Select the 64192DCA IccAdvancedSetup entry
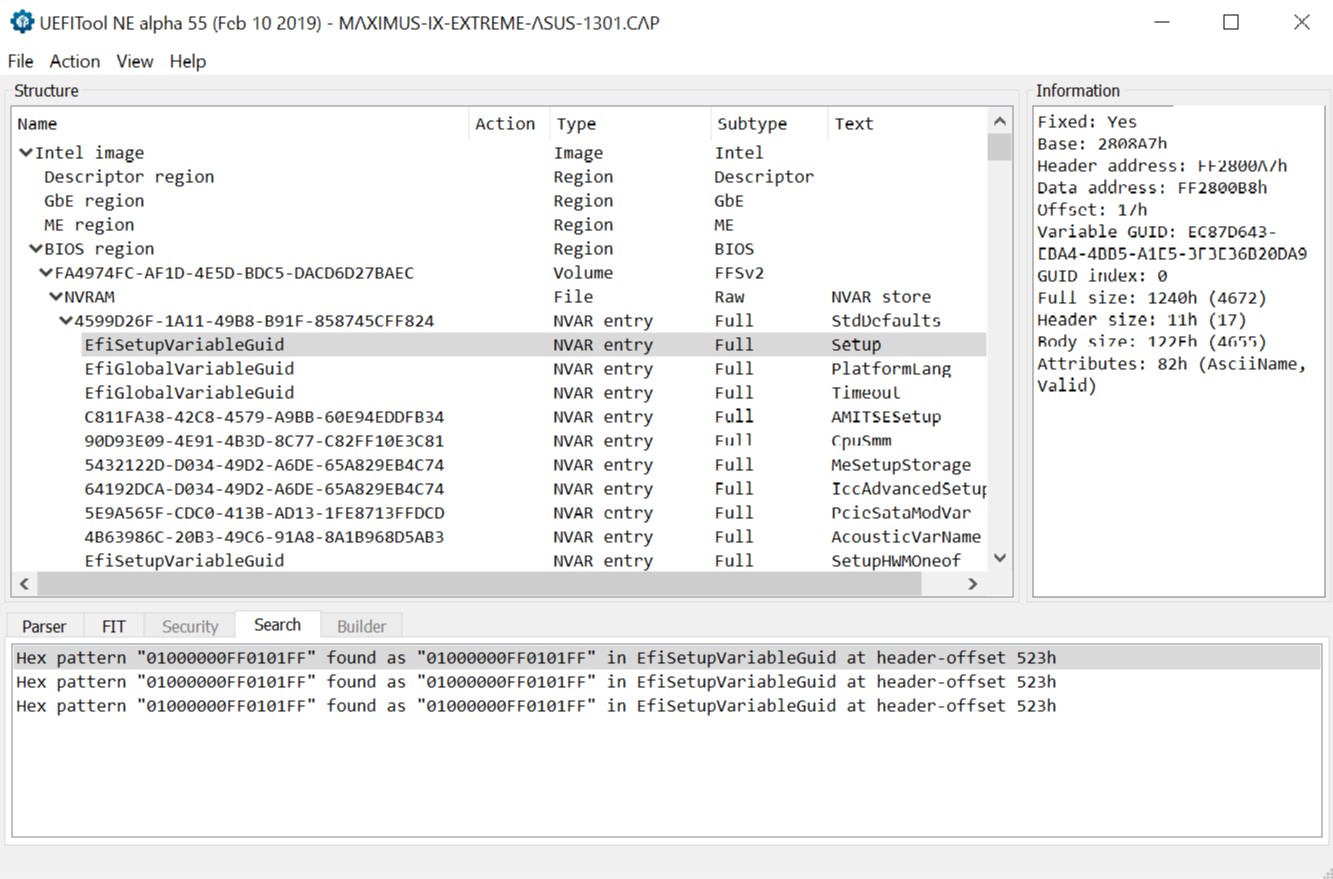This screenshot has width=1333, height=879. coord(499,489)
